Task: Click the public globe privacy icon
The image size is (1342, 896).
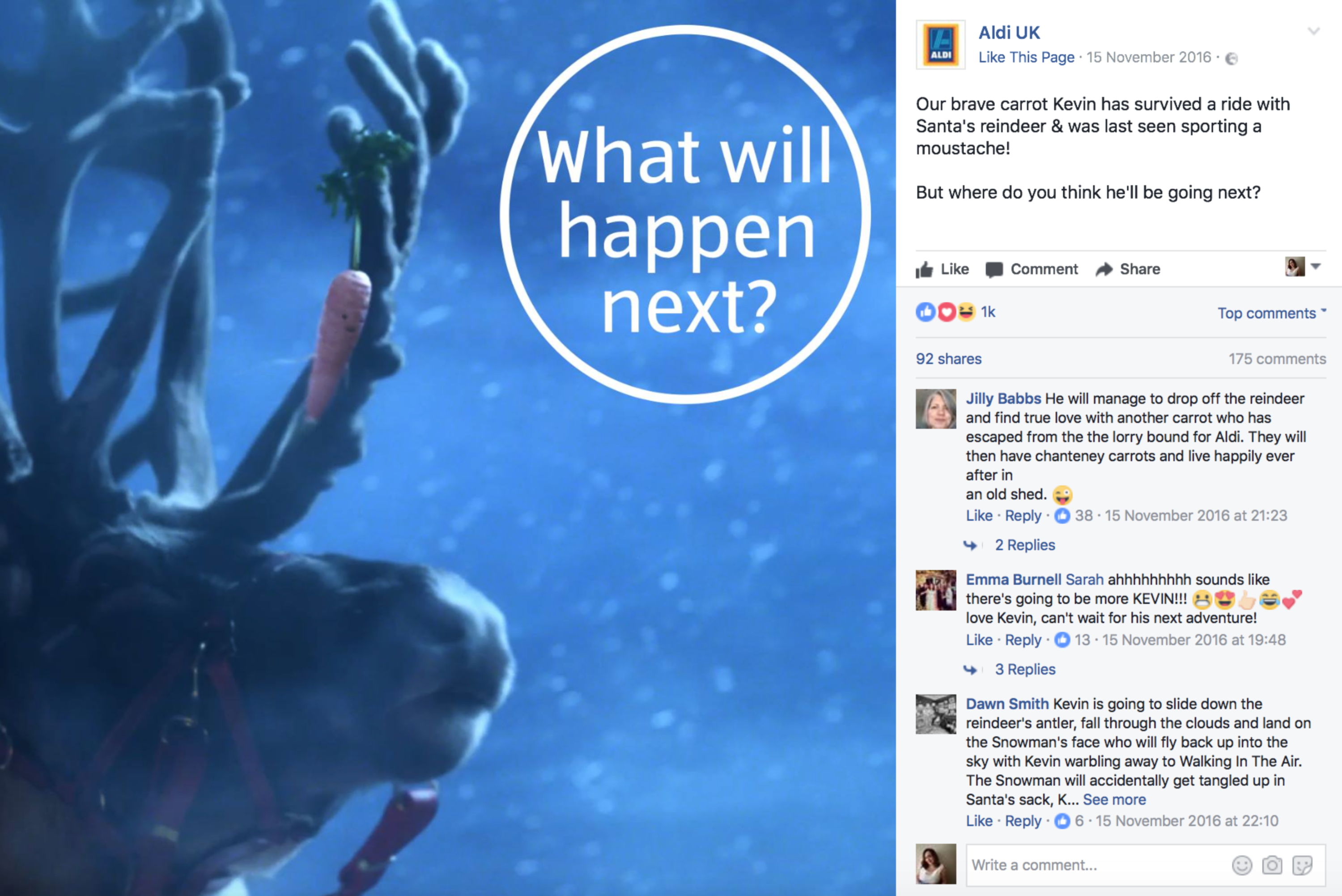Action: click(x=1231, y=58)
